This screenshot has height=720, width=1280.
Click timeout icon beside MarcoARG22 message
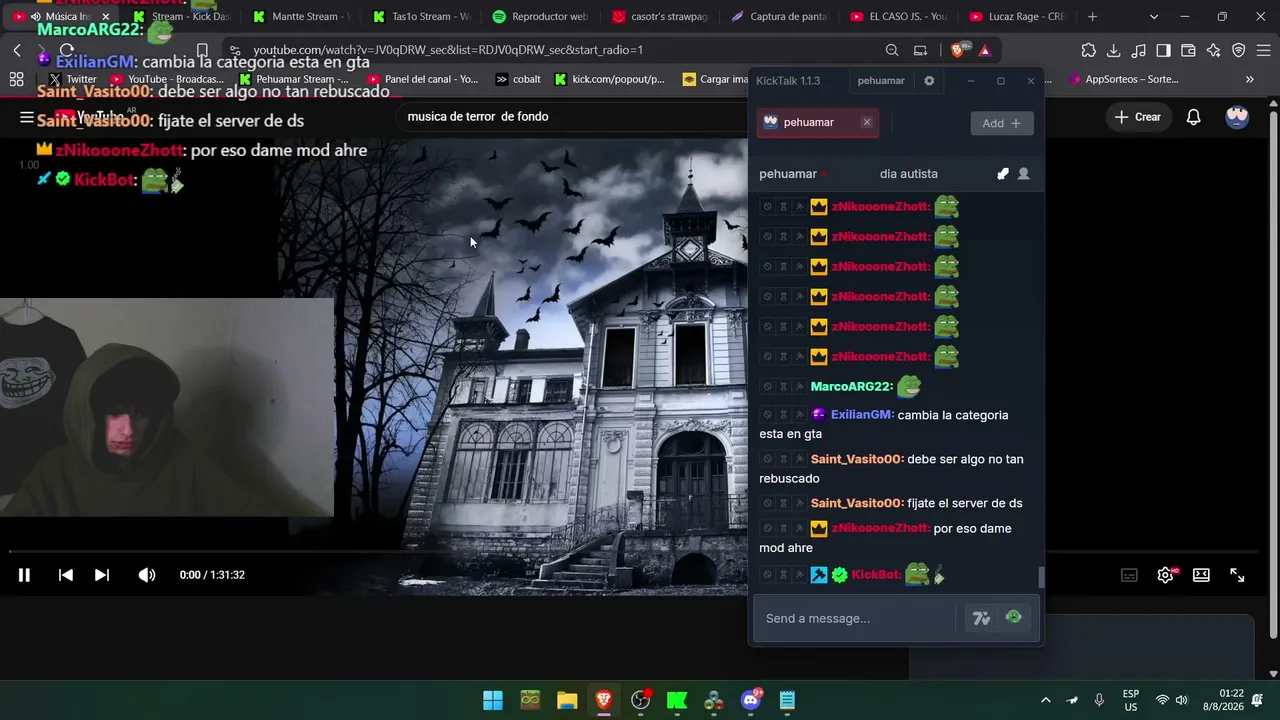click(x=784, y=387)
